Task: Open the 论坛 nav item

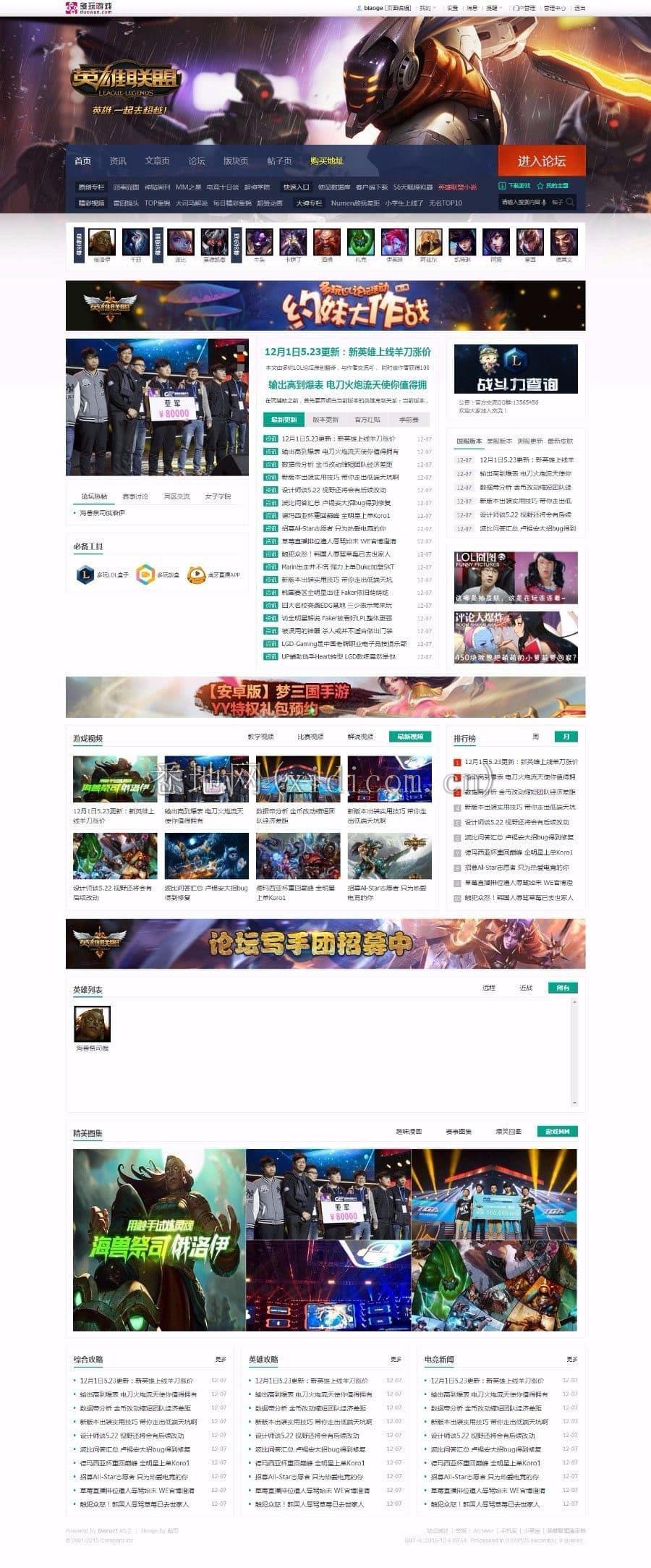Action: (197, 161)
